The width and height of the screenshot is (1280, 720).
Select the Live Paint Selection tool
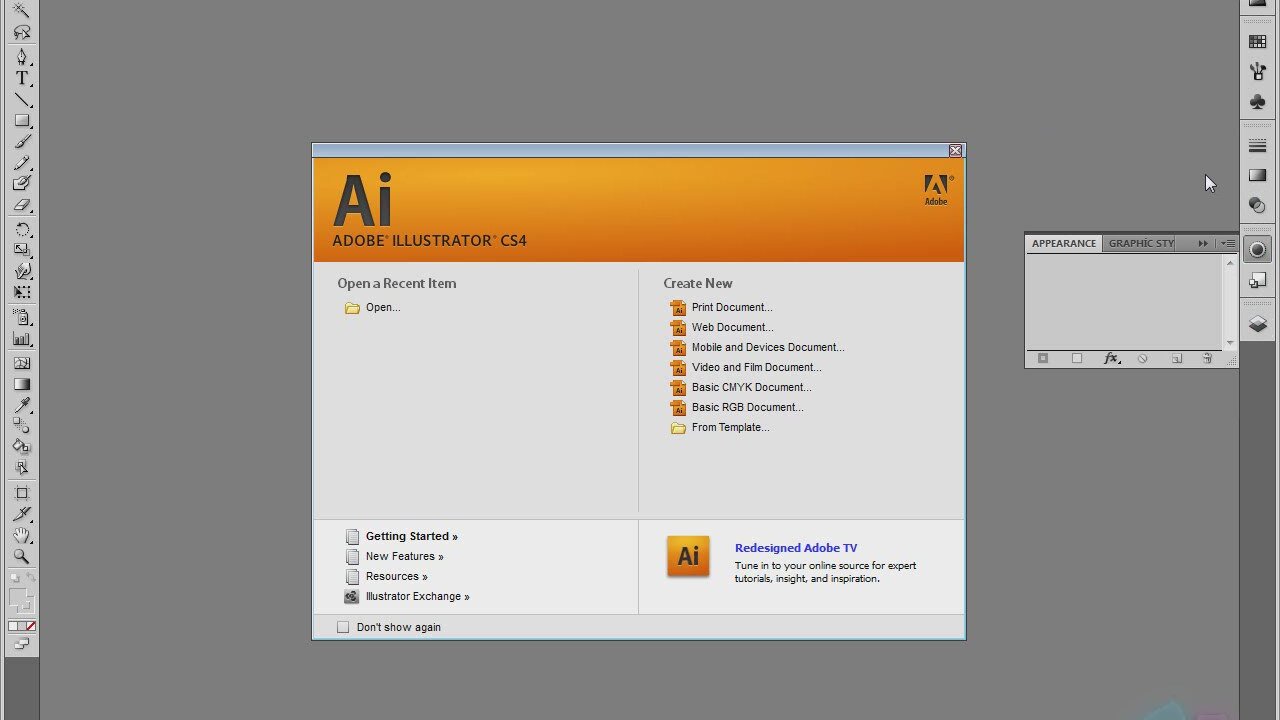[x=21, y=468]
